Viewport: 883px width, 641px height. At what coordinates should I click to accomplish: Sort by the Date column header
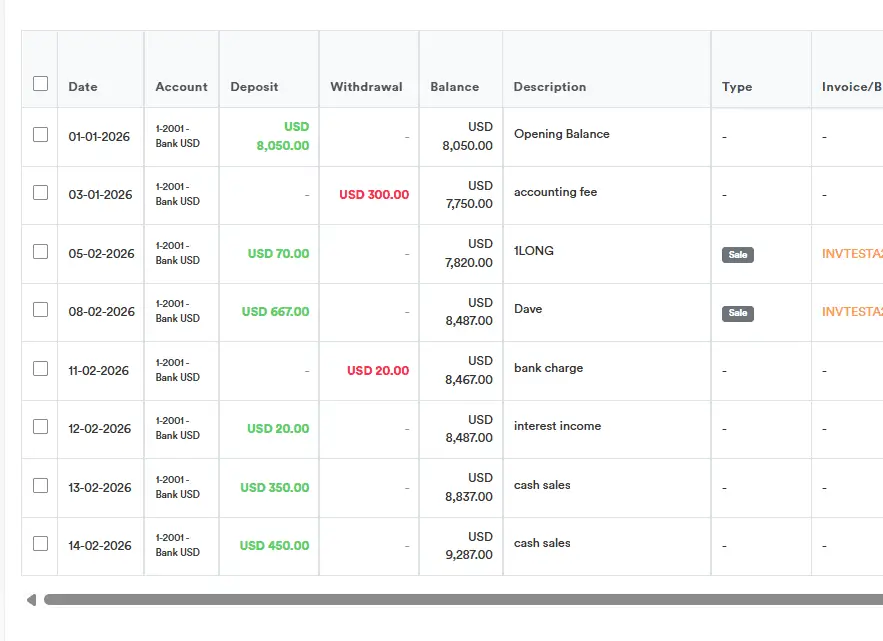[83, 87]
